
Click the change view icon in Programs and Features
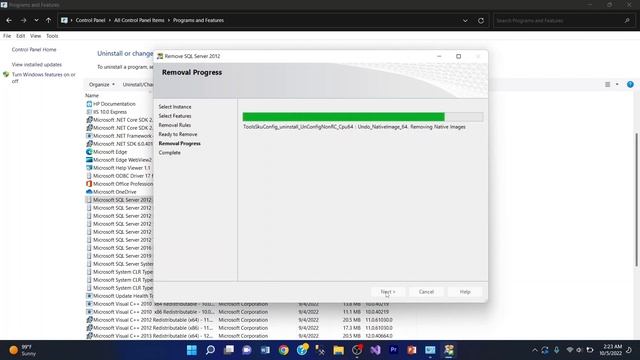(607, 84)
